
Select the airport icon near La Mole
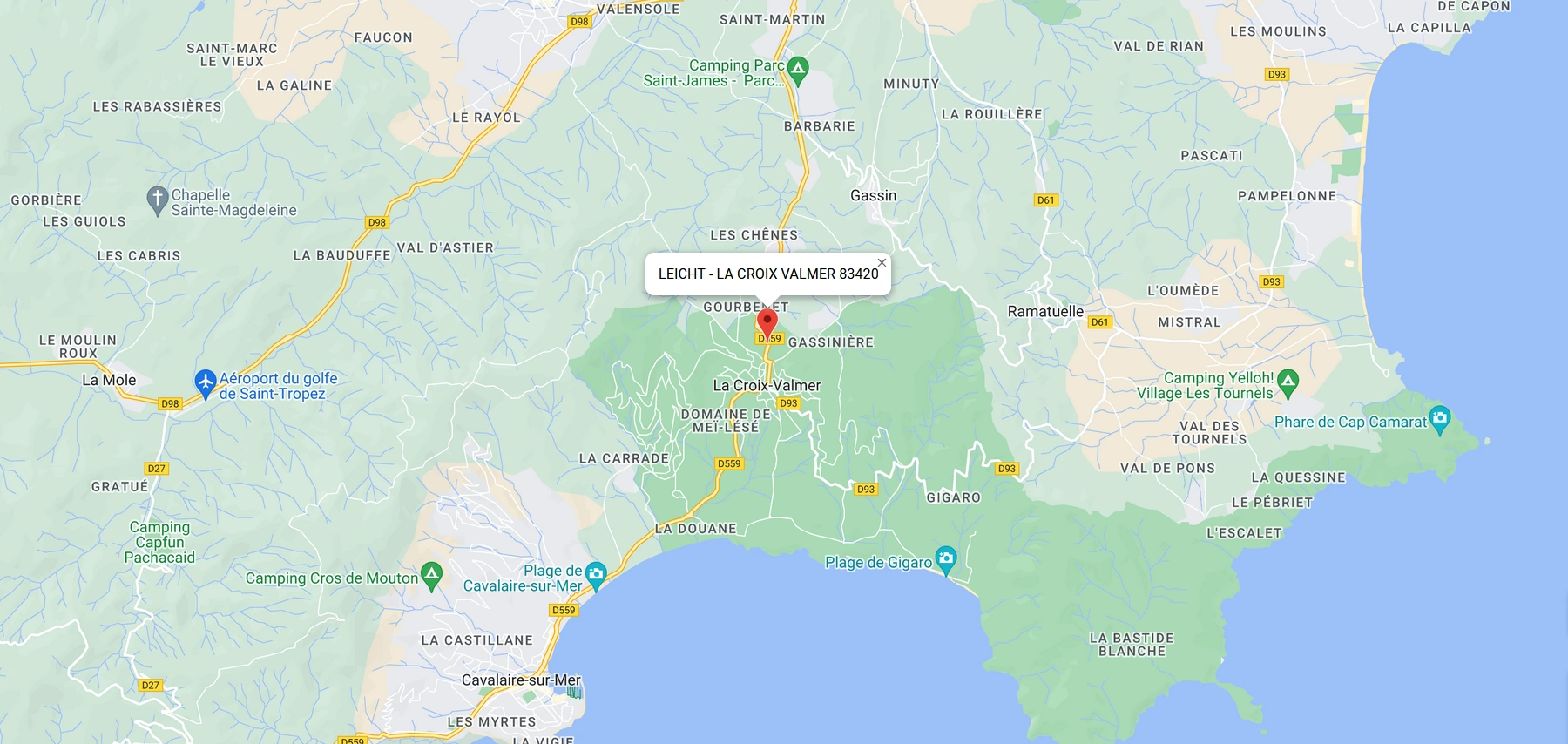tap(205, 382)
